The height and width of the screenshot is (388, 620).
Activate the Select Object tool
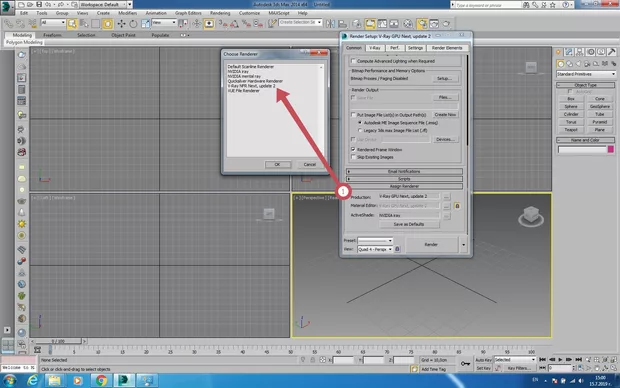coord(72,24)
